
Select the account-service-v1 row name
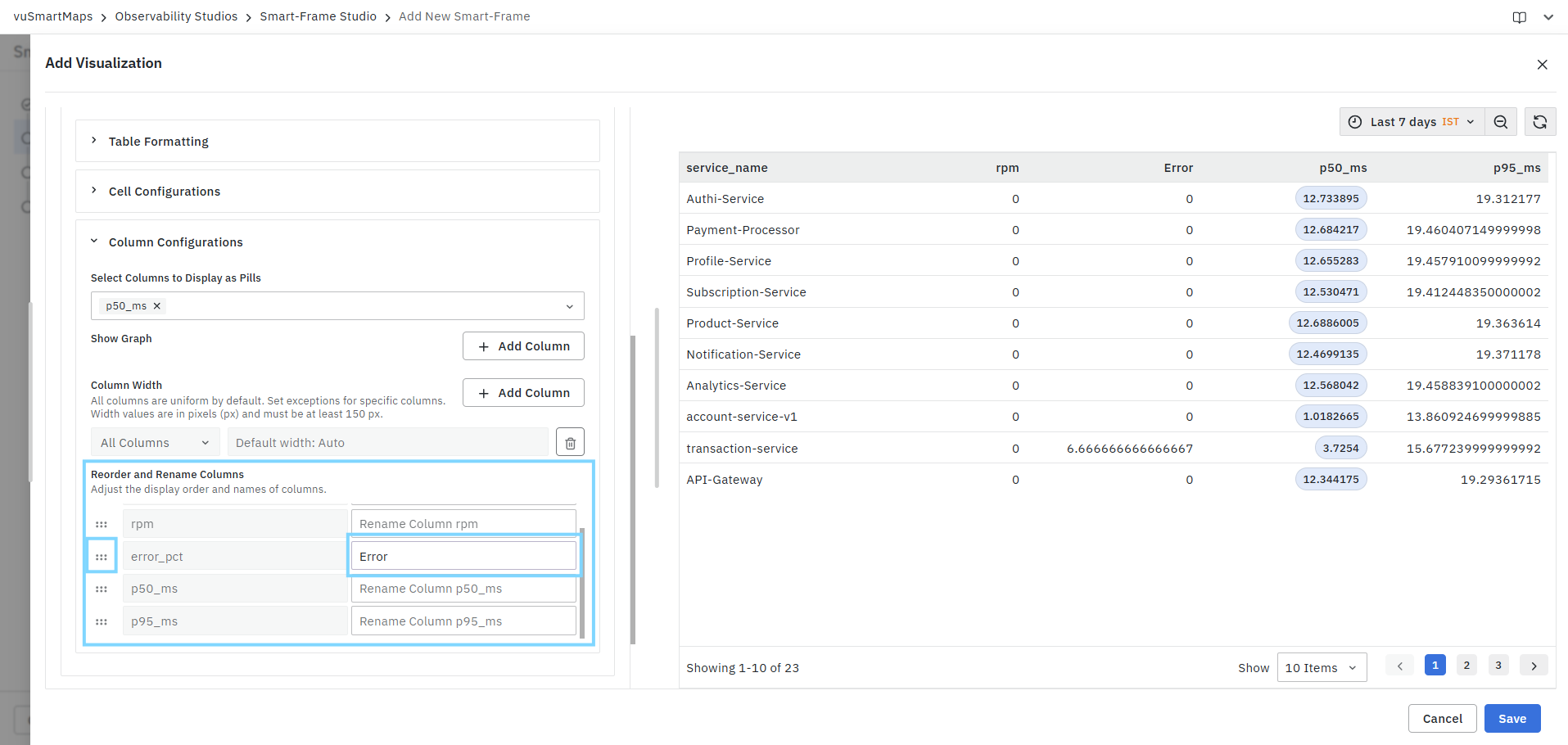point(741,417)
